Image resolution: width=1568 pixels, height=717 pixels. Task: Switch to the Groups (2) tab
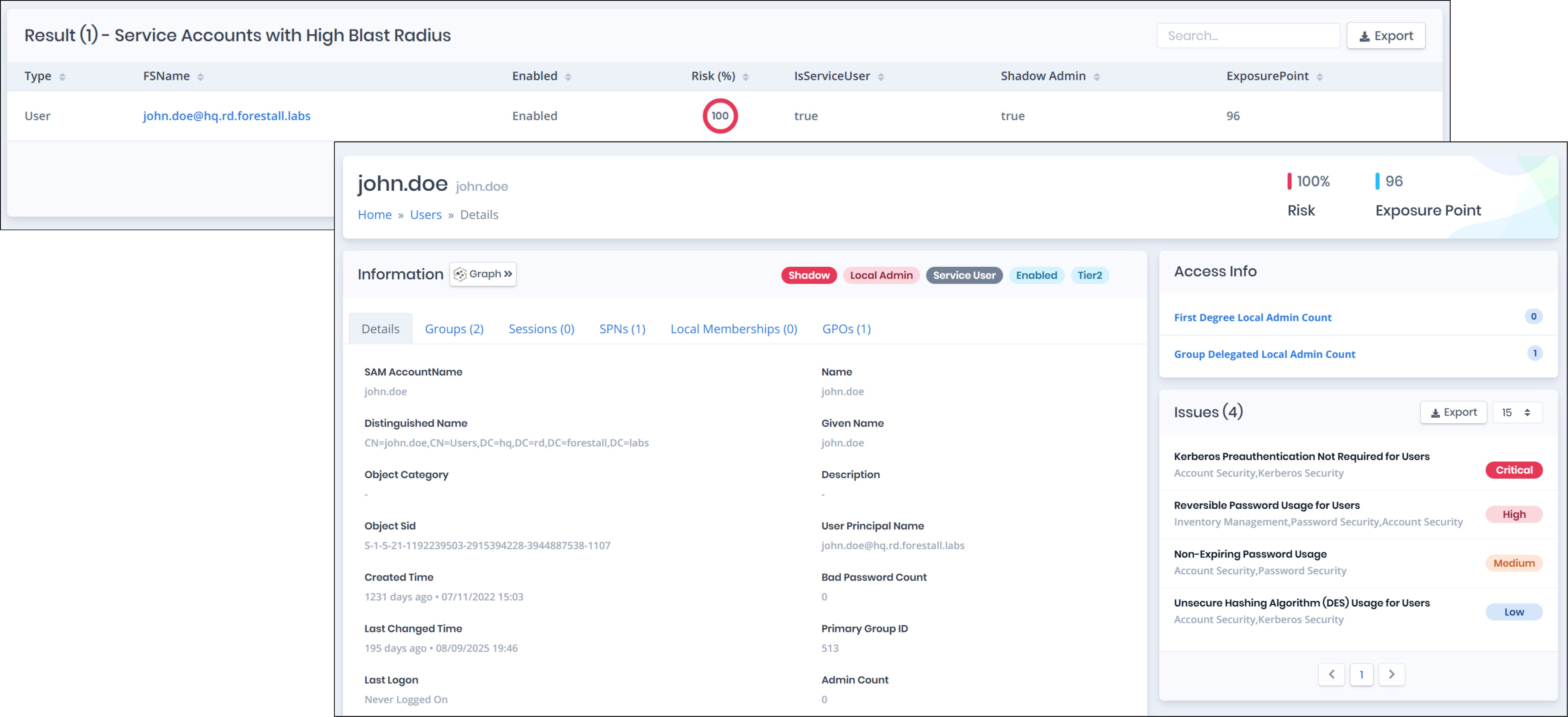point(454,329)
